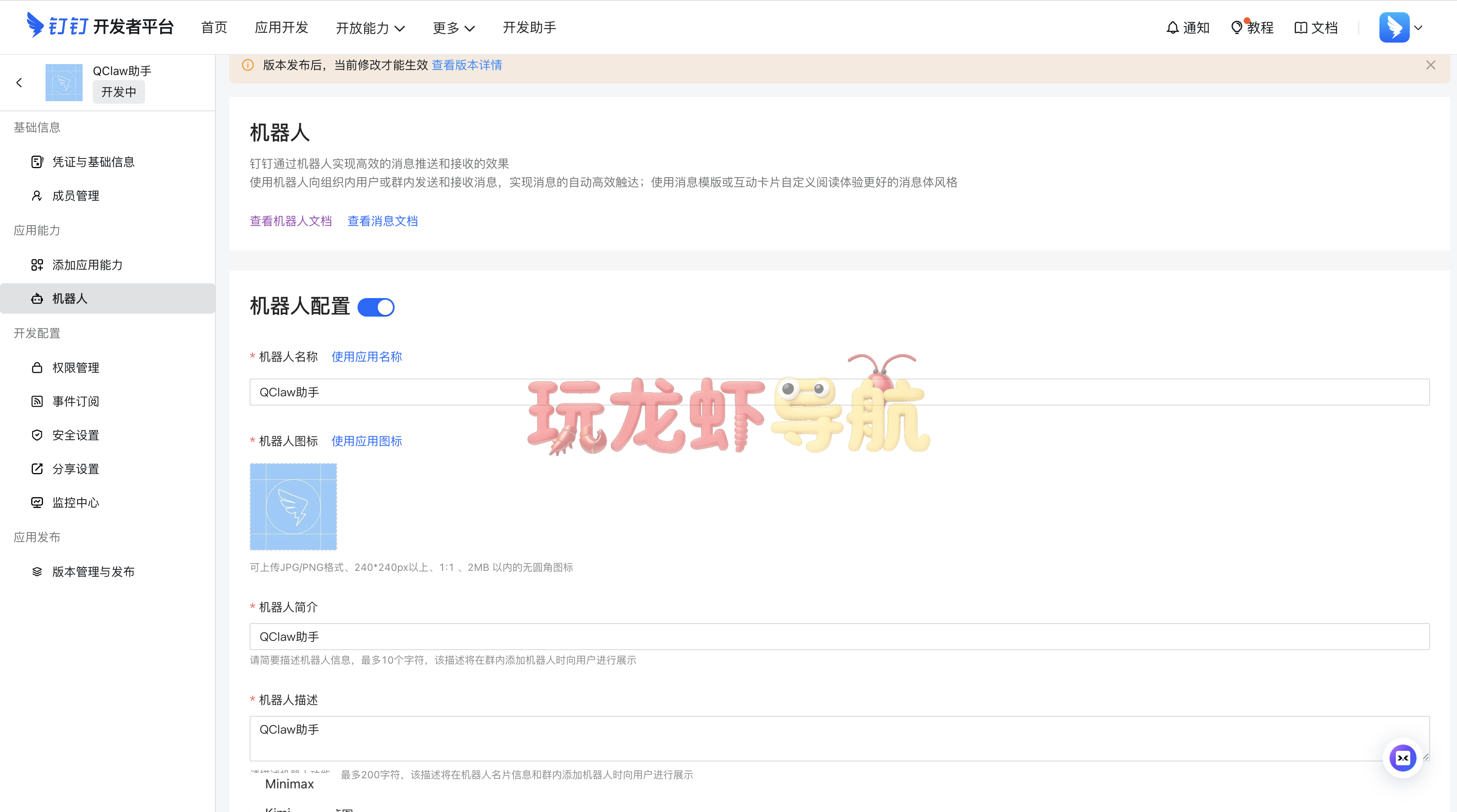Go back using the left arrow

click(x=19, y=83)
